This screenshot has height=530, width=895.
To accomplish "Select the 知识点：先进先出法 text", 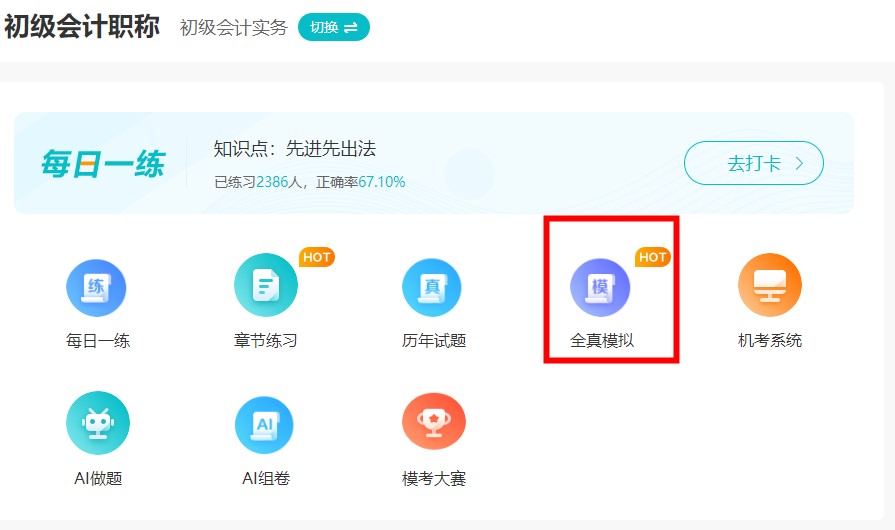I will [x=294, y=149].
